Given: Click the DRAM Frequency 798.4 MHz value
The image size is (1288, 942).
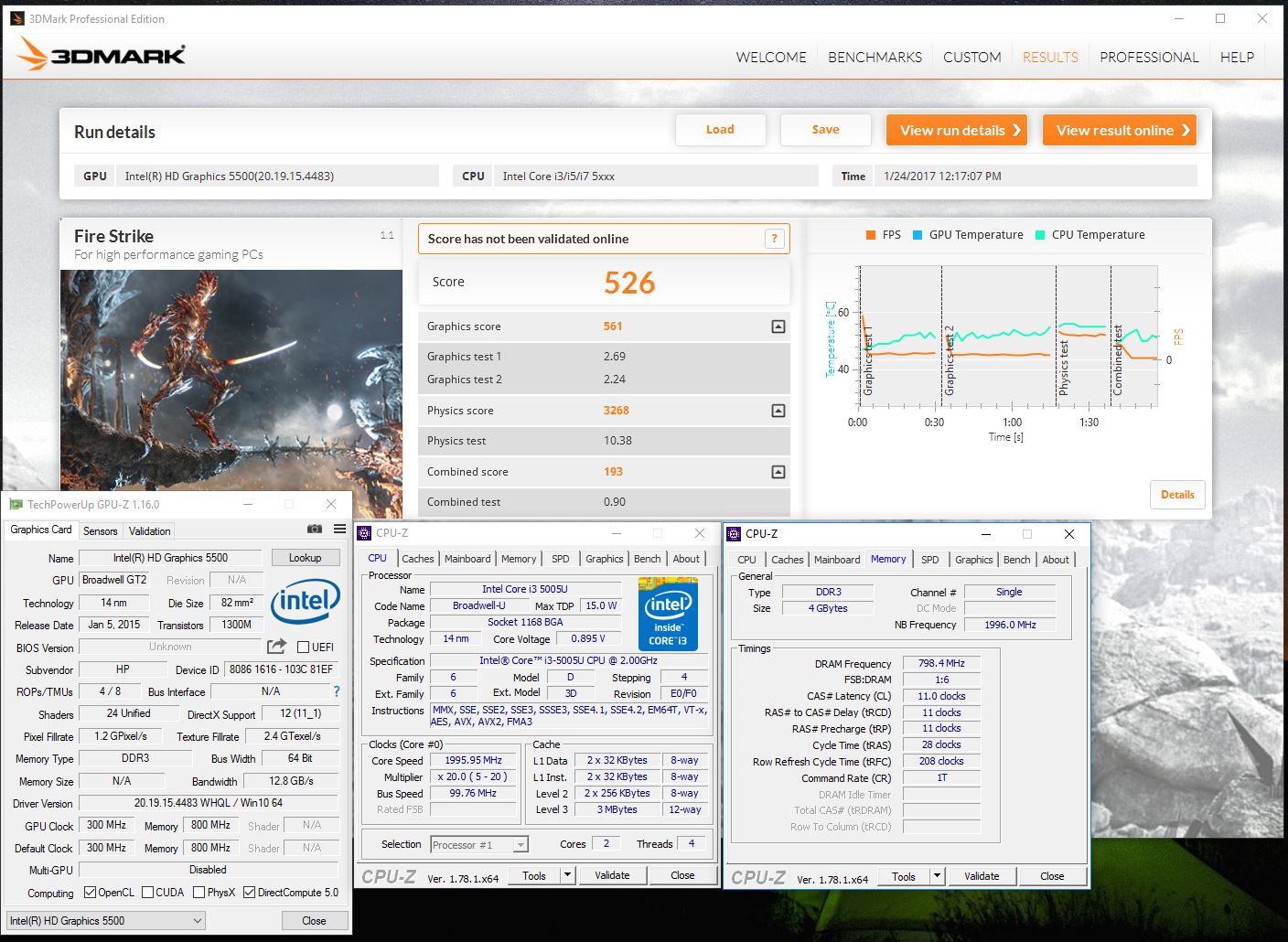Looking at the screenshot, I should click(x=941, y=664).
